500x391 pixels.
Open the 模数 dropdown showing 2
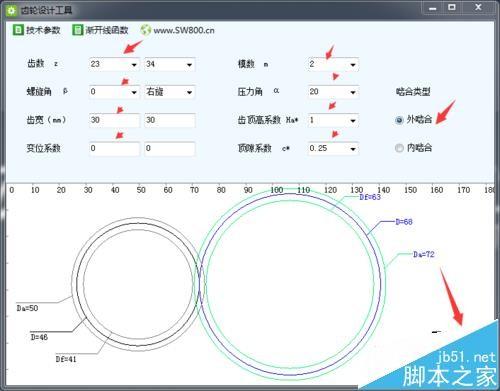pyautogui.click(x=333, y=64)
